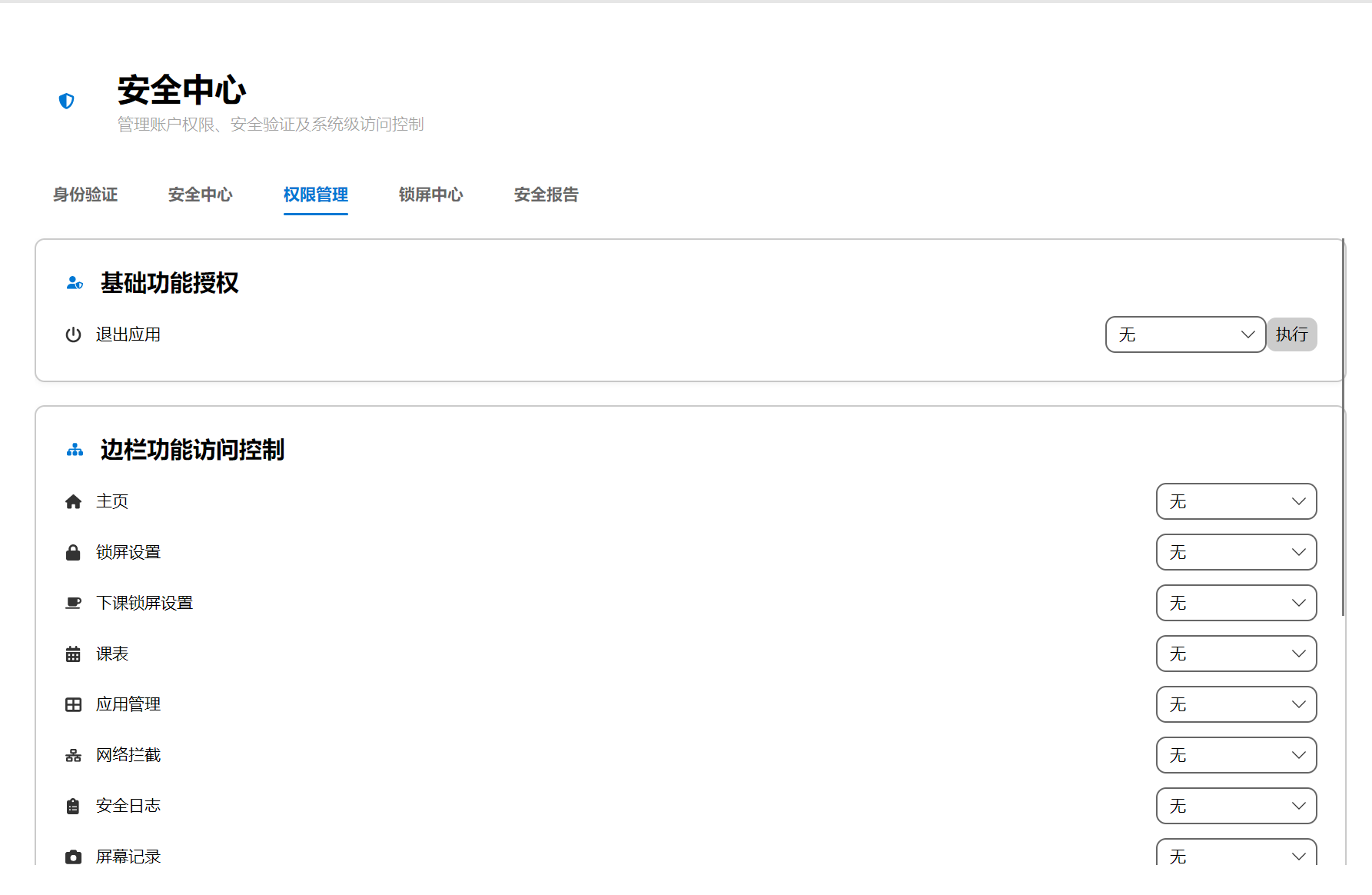This screenshot has width=1372, height=895.
Task: Select the 安全报告 tab
Action: tap(546, 195)
